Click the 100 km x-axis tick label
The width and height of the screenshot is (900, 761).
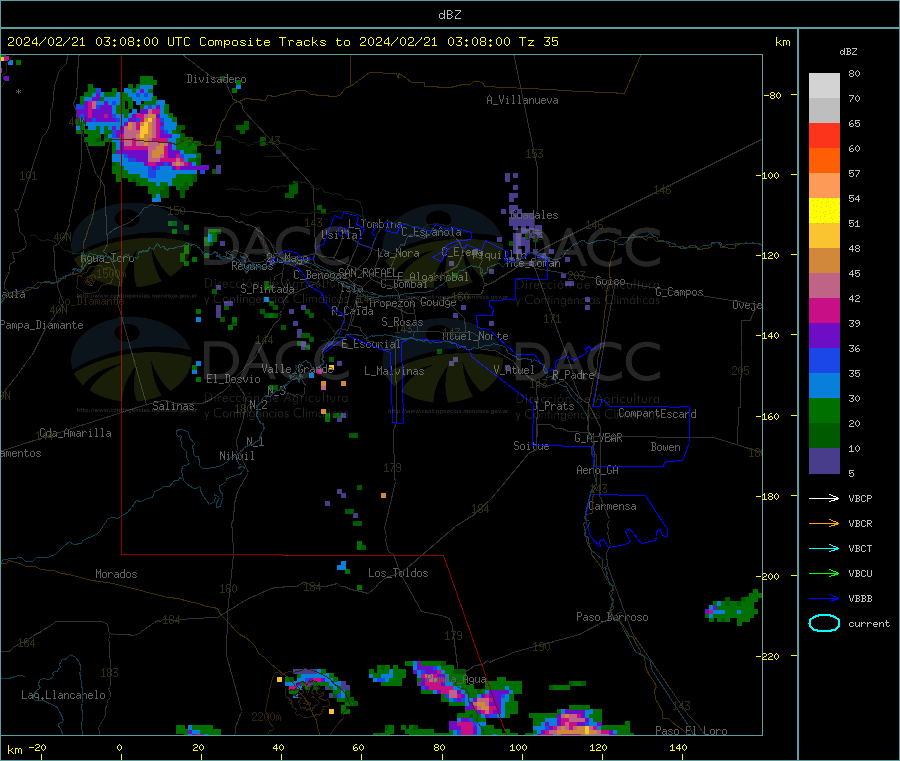point(518,747)
